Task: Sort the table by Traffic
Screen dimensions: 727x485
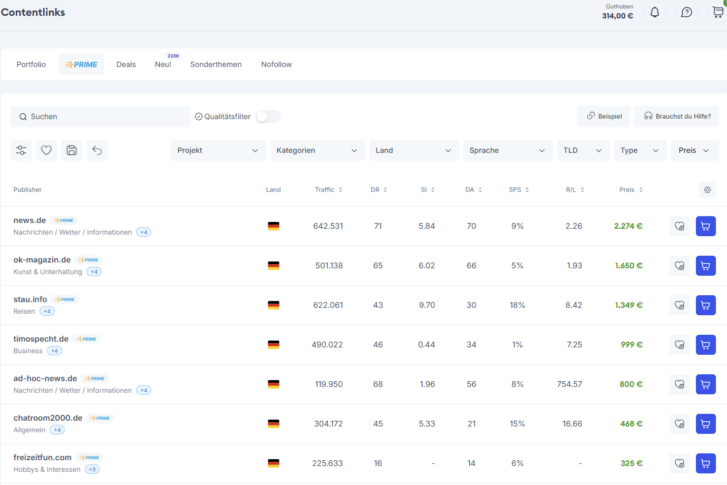Action: tap(328, 190)
